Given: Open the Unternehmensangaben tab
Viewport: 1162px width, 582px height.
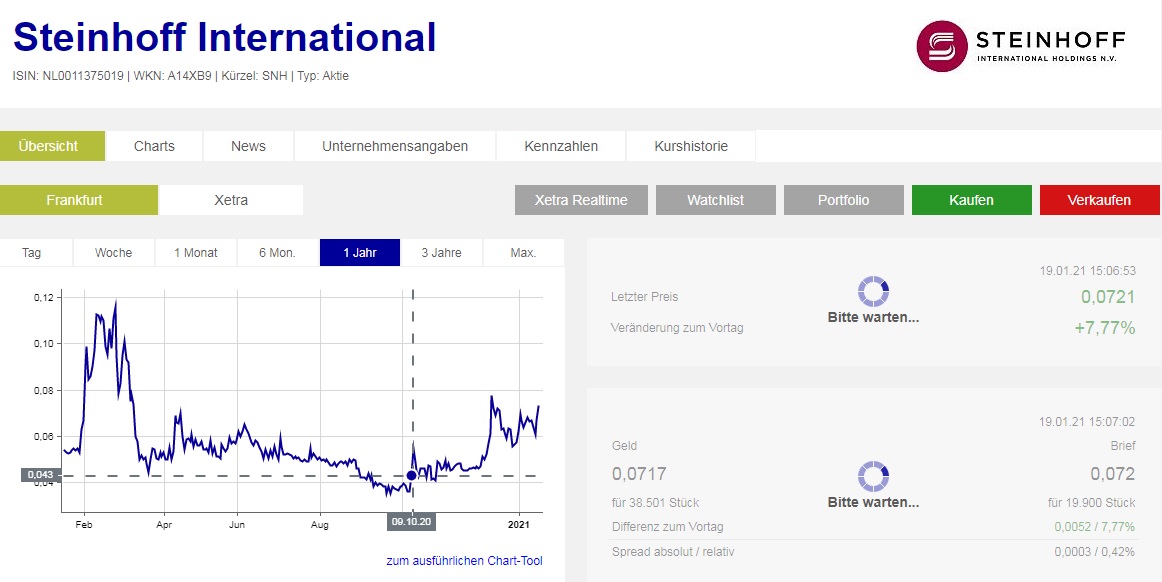Looking at the screenshot, I should click(x=394, y=145).
